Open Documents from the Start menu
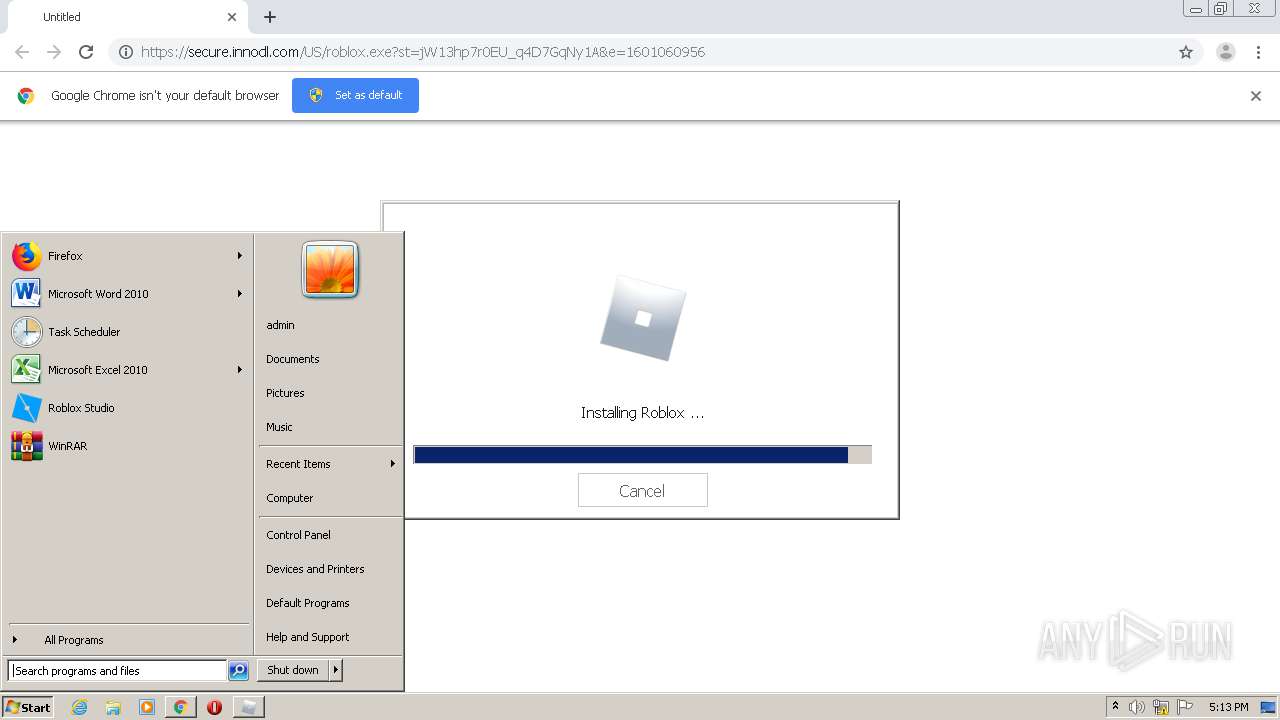1280x720 pixels. [293, 359]
